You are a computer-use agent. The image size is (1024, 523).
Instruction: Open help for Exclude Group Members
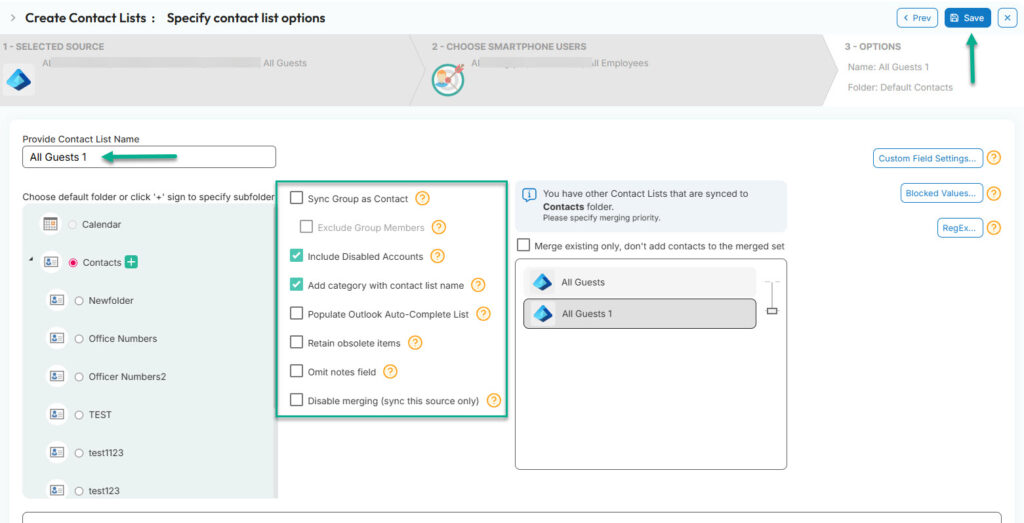(x=439, y=227)
